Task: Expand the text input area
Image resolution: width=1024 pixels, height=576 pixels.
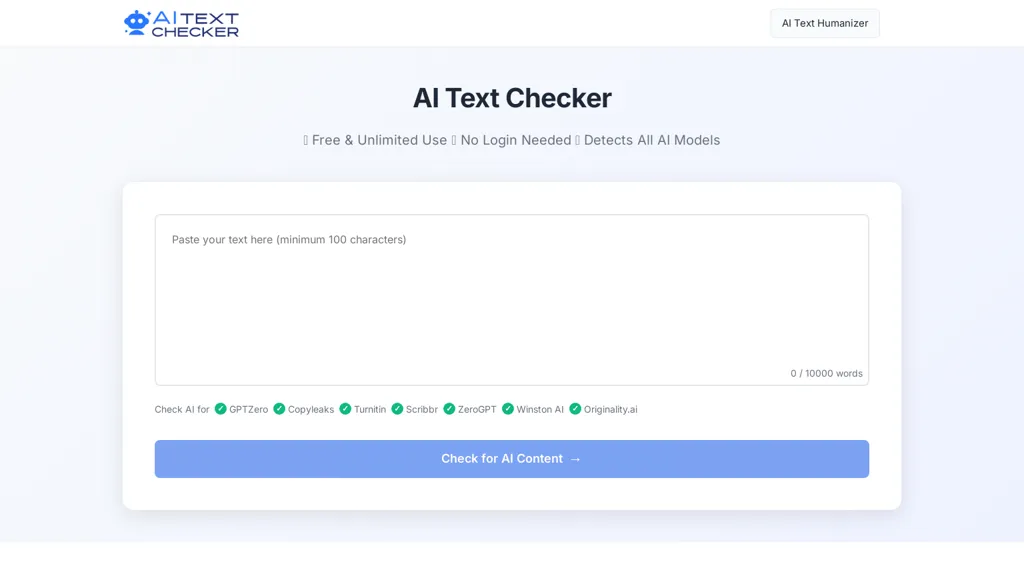Action: pyautogui.click(x=511, y=300)
